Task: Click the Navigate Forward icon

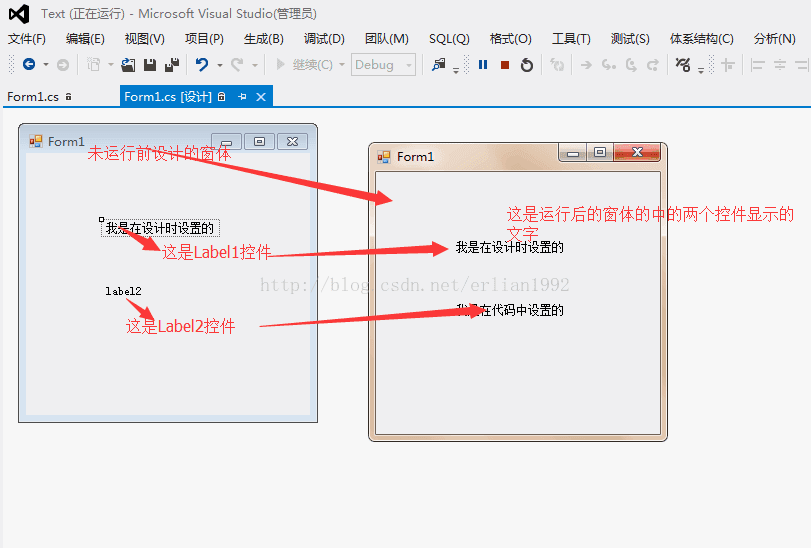Action: (x=63, y=65)
